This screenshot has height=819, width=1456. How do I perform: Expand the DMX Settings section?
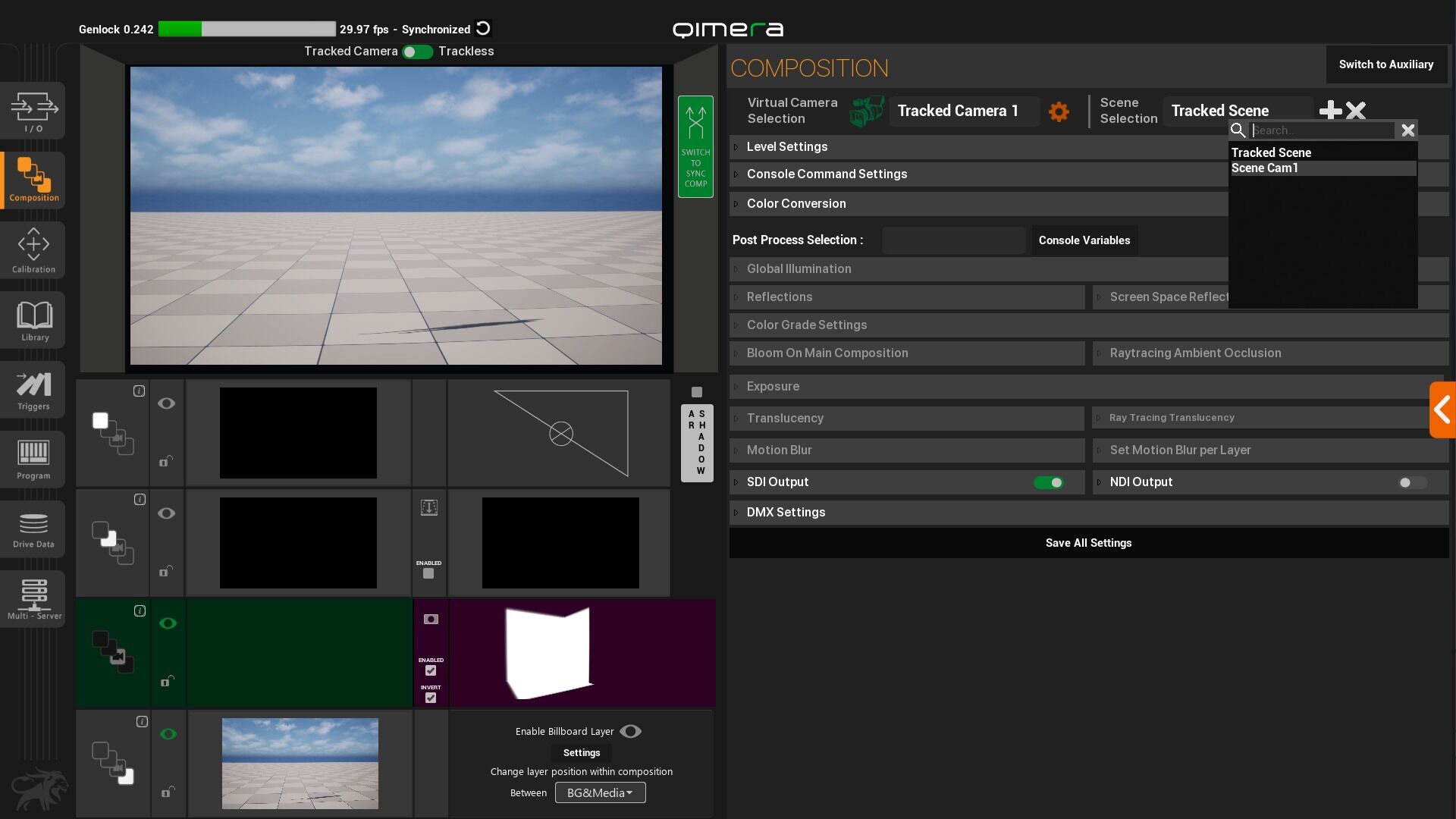click(x=785, y=512)
